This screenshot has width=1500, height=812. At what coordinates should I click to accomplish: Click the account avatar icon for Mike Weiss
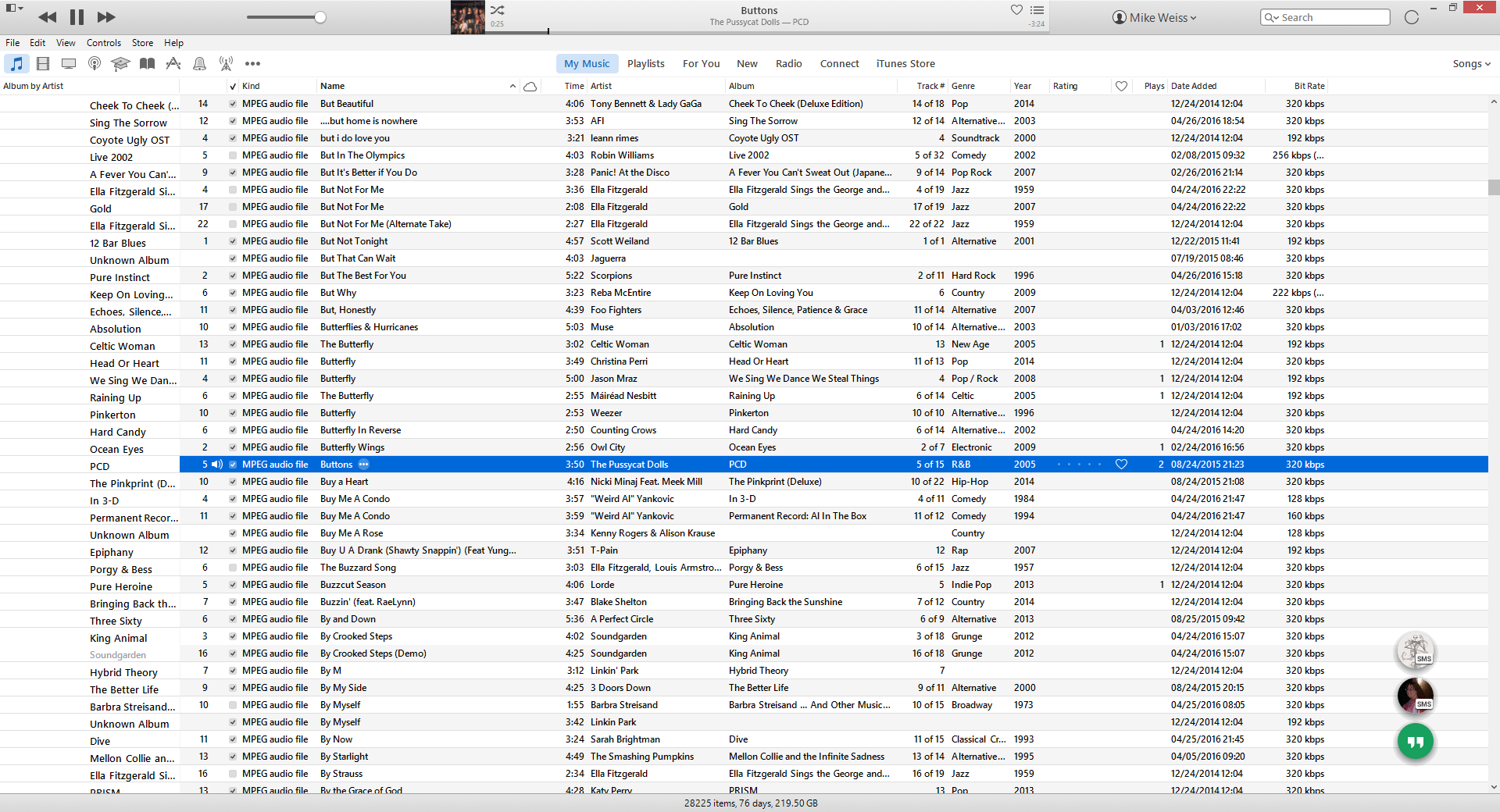pyautogui.click(x=1120, y=18)
